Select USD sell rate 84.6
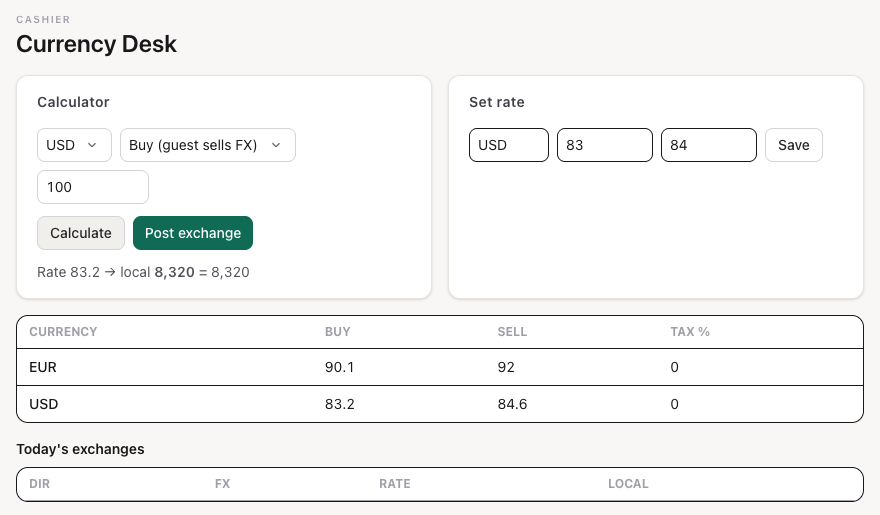880x515 pixels. pyautogui.click(x=512, y=404)
